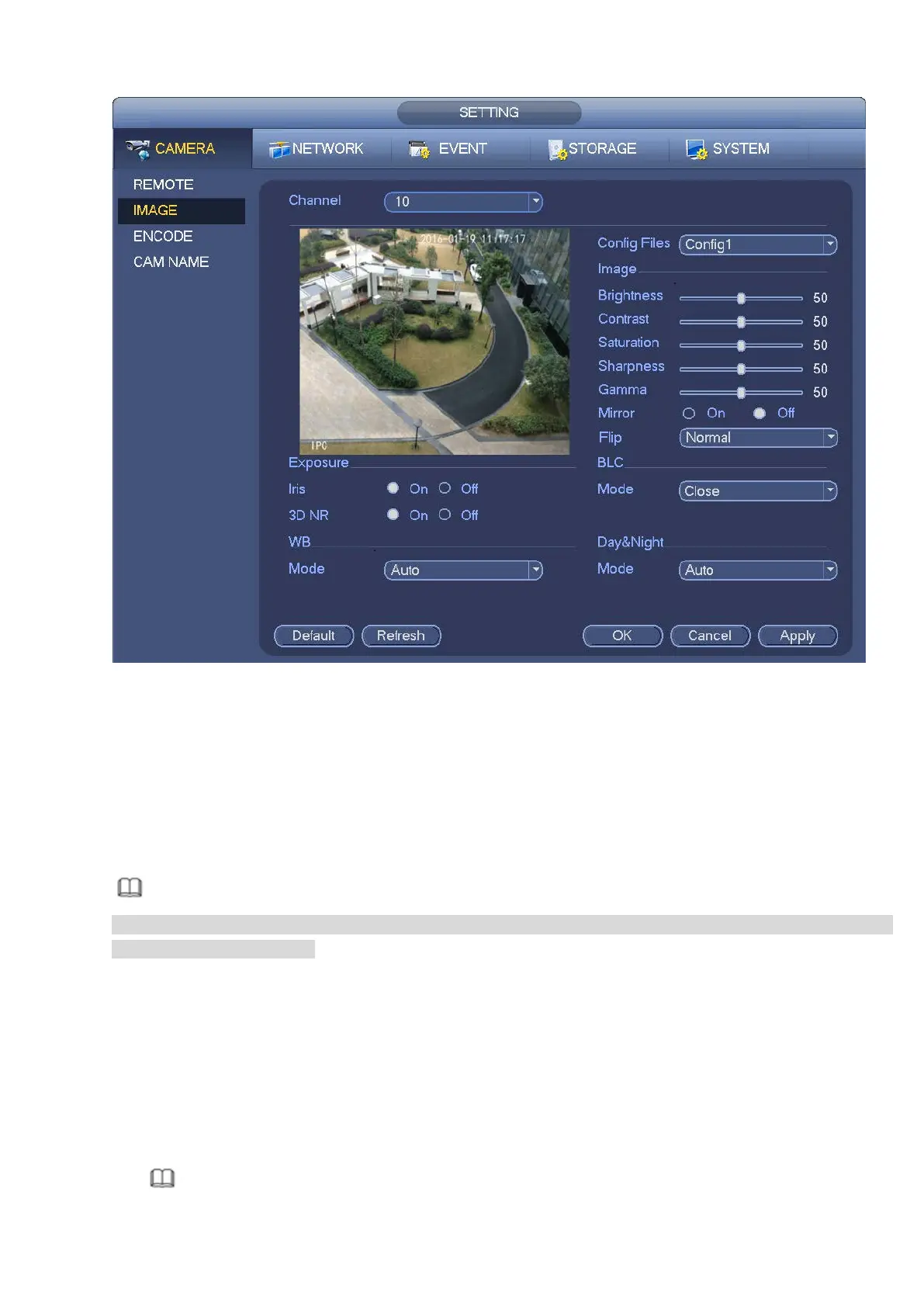Image resolution: width=924 pixels, height=1307 pixels.
Task: Open the Config Files dropdown
Action: click(758, 244)
